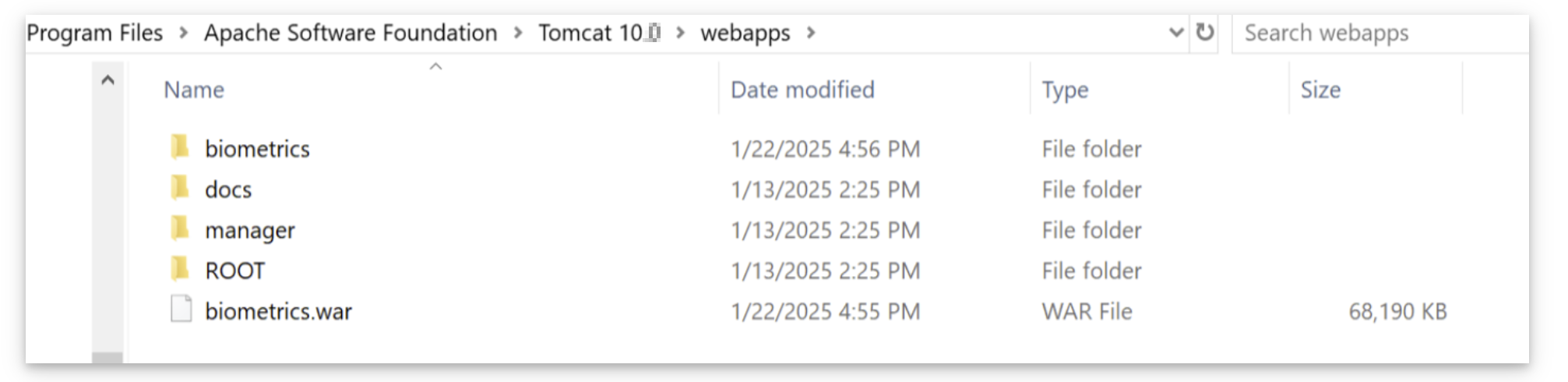This screenshot has width=1568, height=382.
Task: Click the biometrics.war file icon
Action: (x=181, y=309)
